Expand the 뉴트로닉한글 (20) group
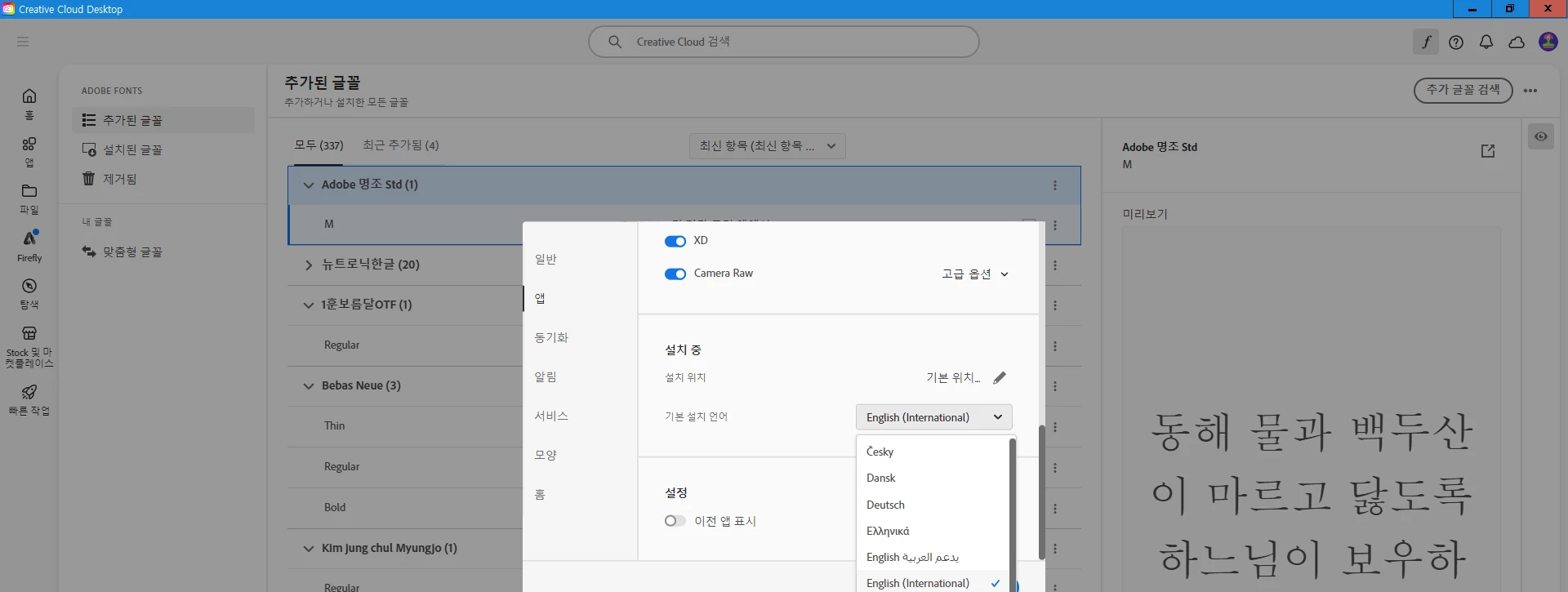The height and width of the screenshot is (592, 1568). 308,265
